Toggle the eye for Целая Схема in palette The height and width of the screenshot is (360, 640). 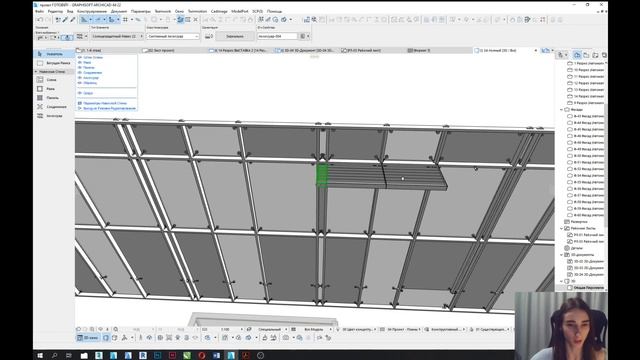point(80,58)
